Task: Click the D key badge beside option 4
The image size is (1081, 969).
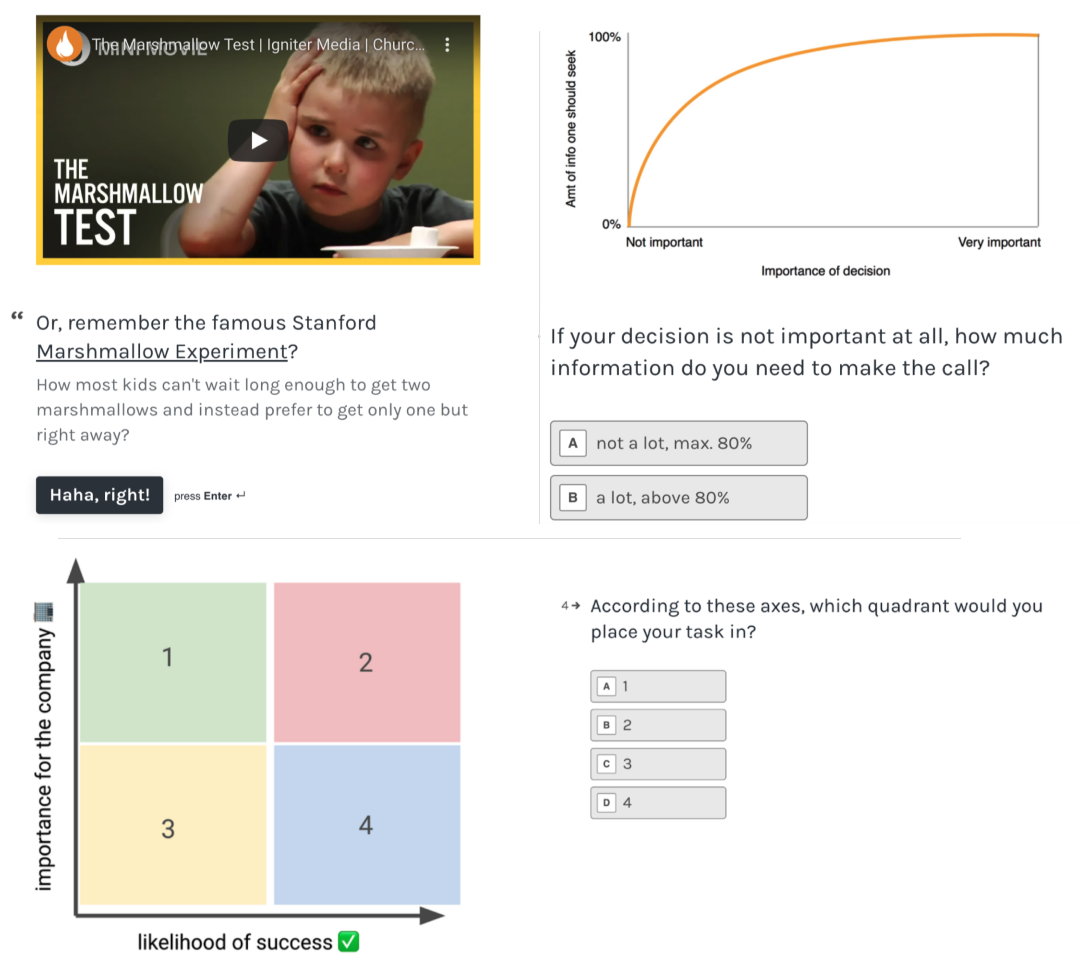Action: click(606, 802)
